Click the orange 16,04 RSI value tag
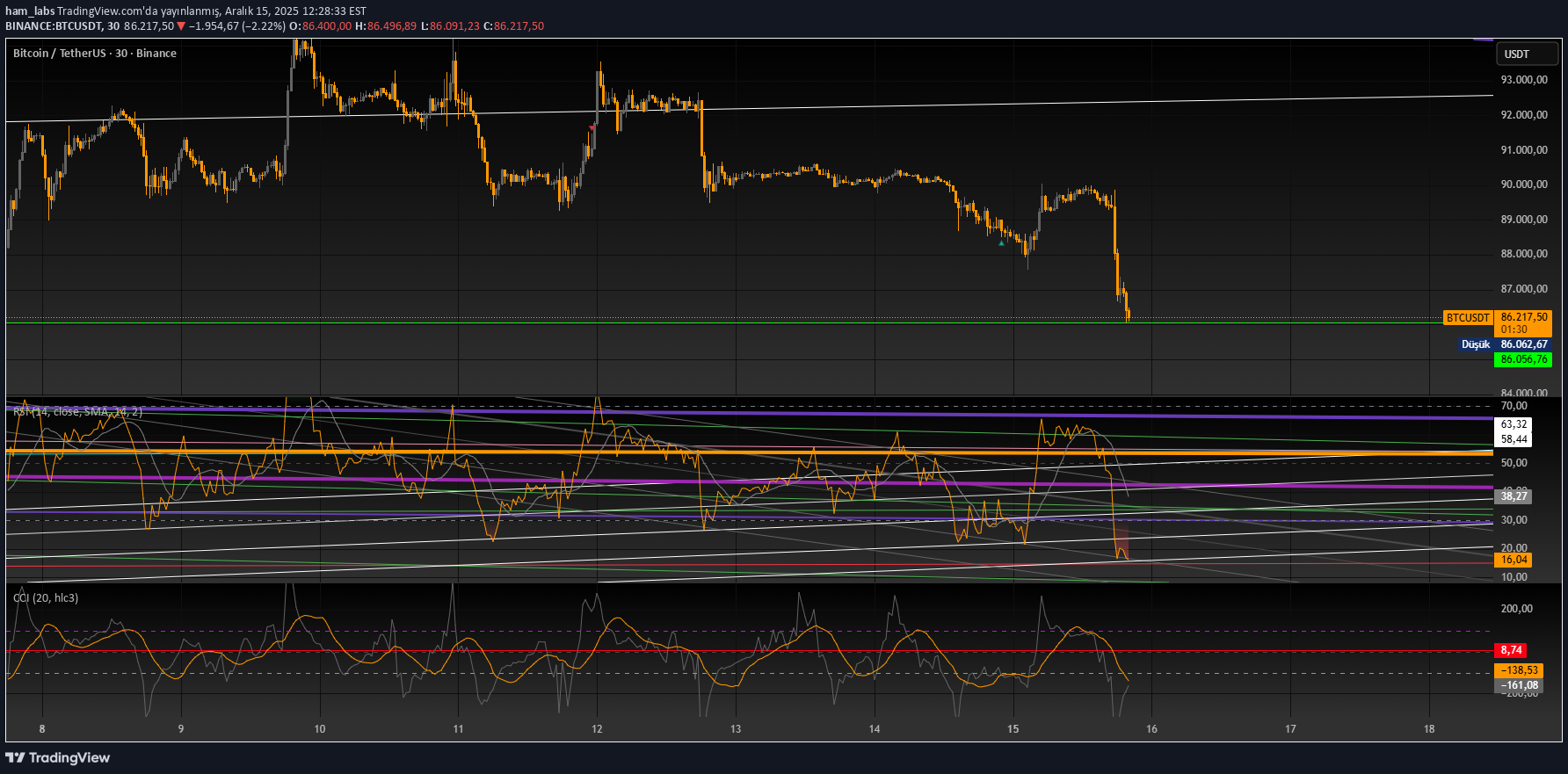1568x774 pixels. click(1513, 560)
